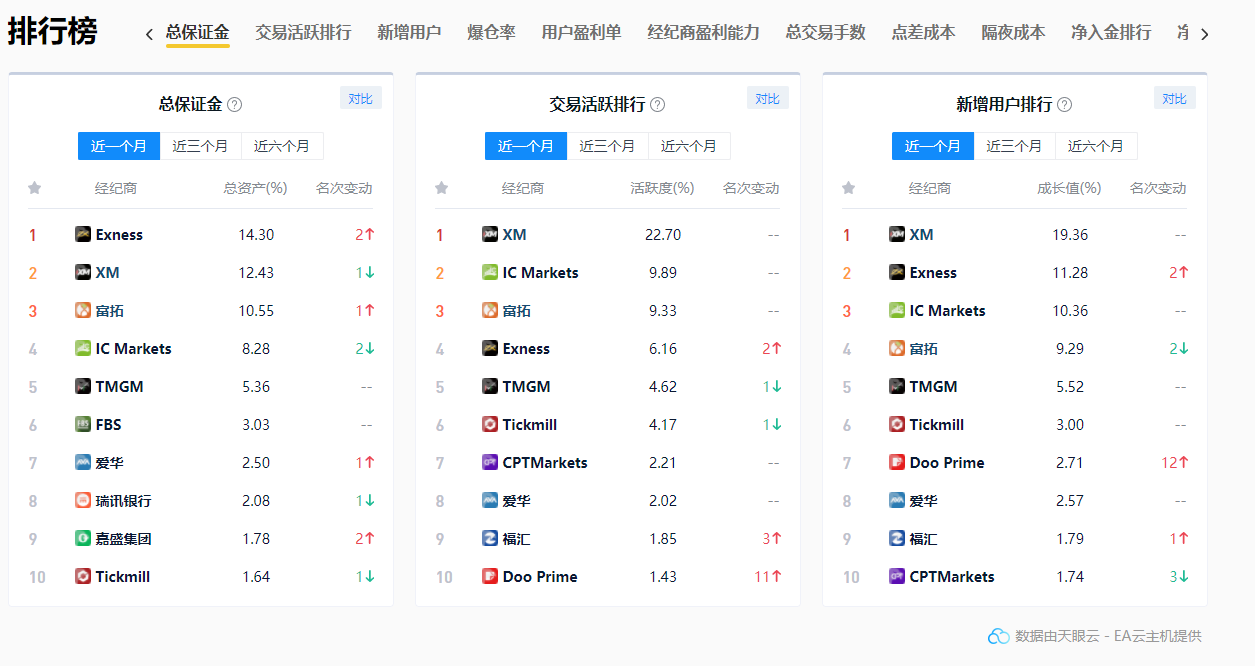Click the 瑞讯银行 broker logo
Image resolution: width=1255 pixels, height=666 pixels.
click(83, 501)
